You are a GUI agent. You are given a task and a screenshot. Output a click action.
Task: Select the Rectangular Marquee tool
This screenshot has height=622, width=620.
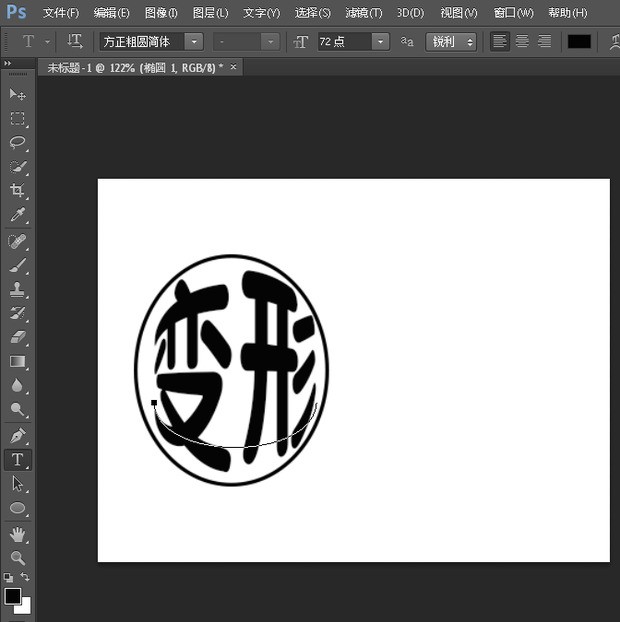coord(17,118)
